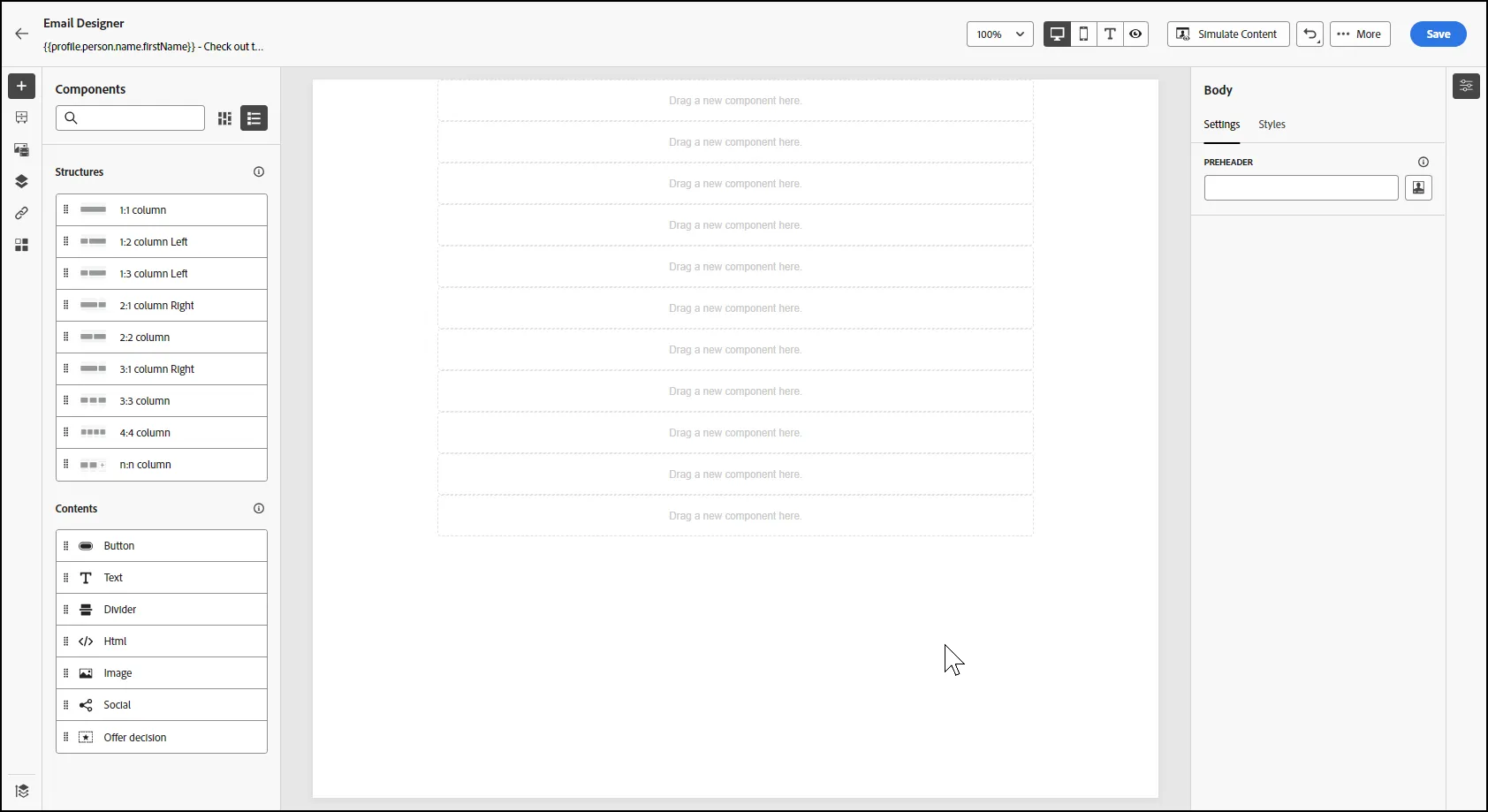
Task: Select the 2:2 column structure
Action: coord(162,338)
